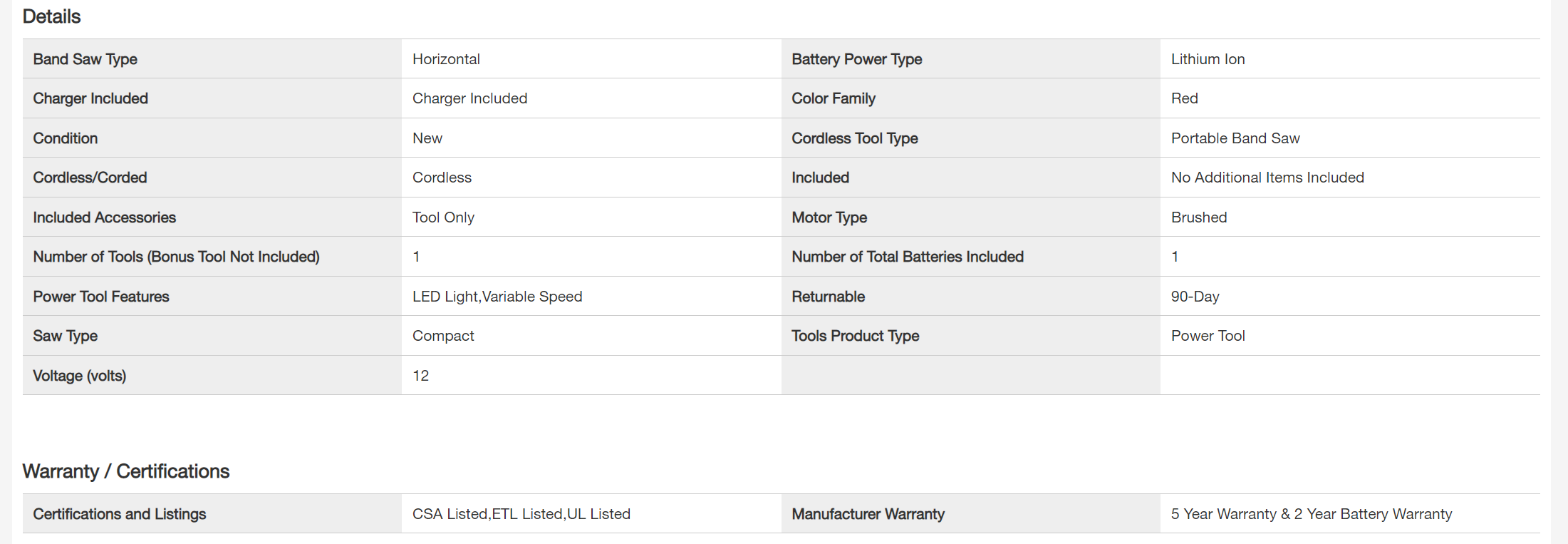Click the Warranty / Certifications heading
Viewport: 1568px width, 544px height.
125,471
